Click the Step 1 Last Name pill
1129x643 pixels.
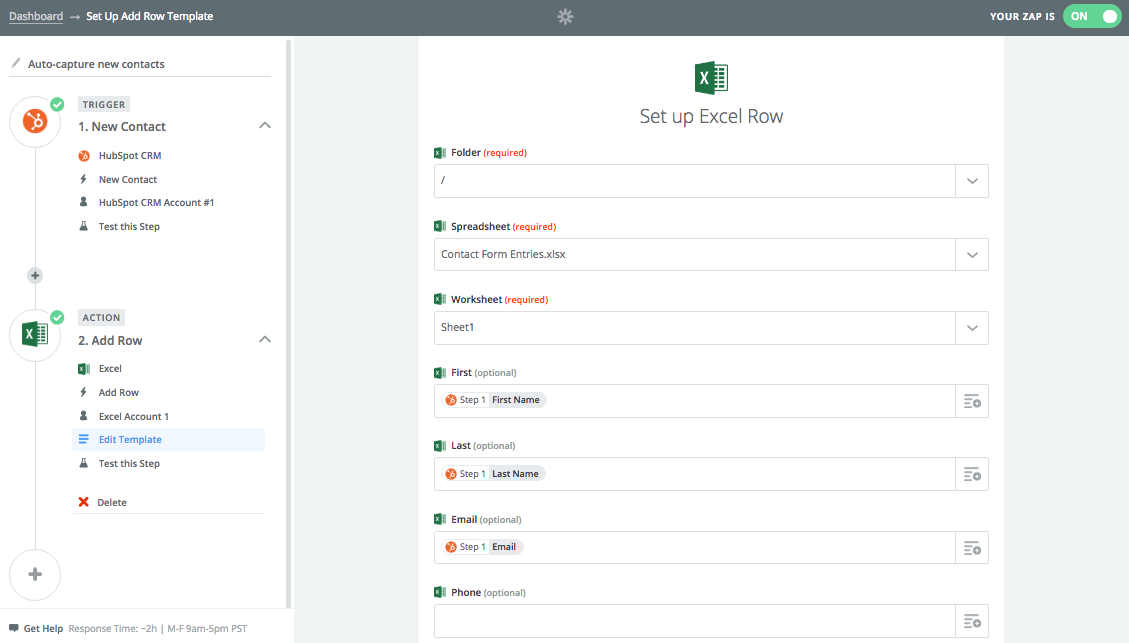point(493,474)
